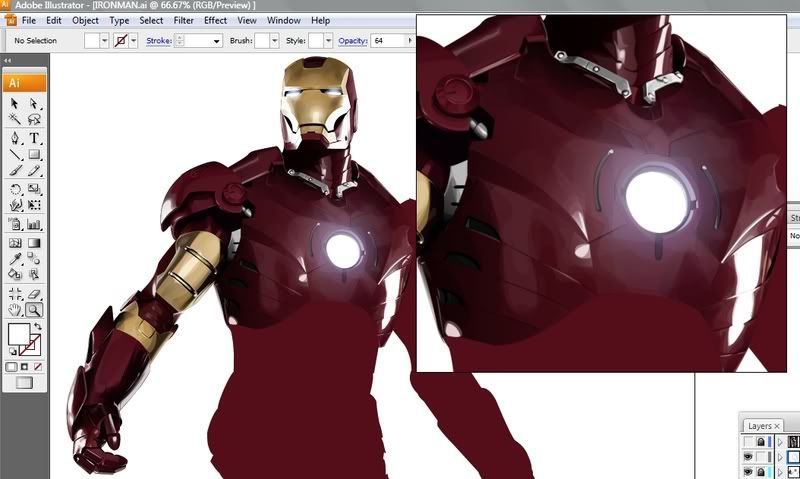This screenshot has width=800, height=479.
Task: Select the Live Paint Bucket tool
Action: pyautogui.click(x=15, y=274)
